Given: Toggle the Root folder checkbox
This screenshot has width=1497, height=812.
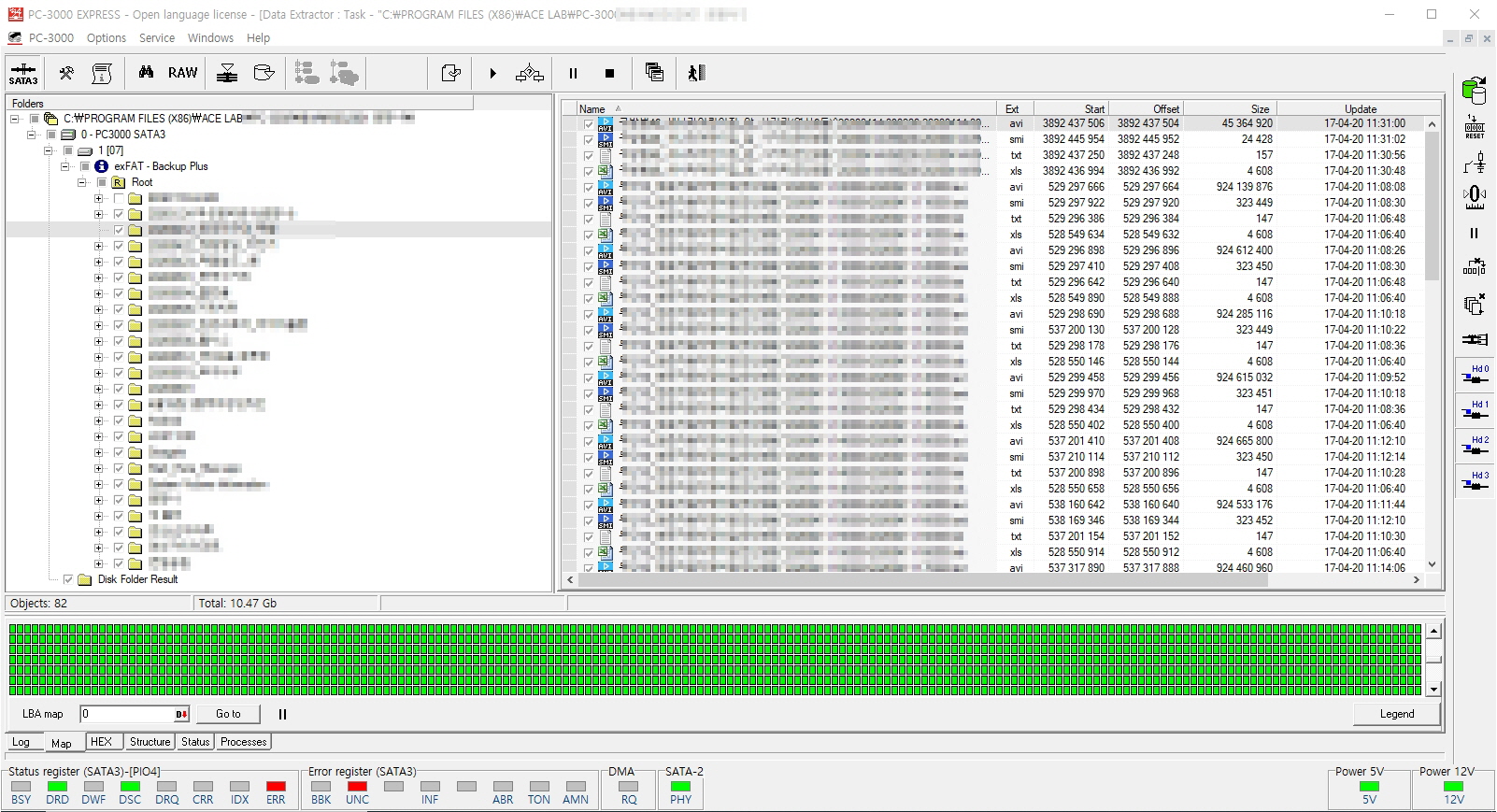Looking at the screenshot, I should click(x=102, y=182).
